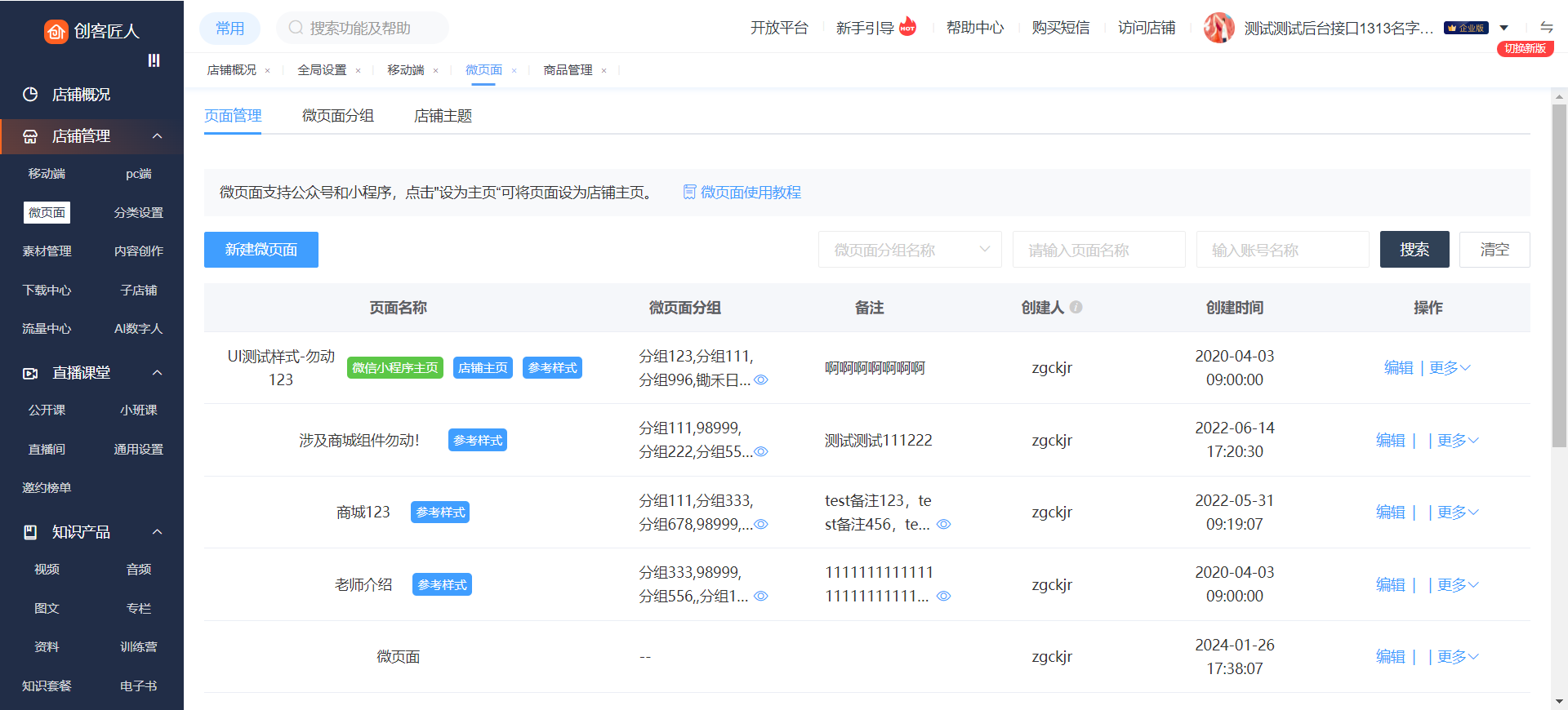
Task: Switch to the 店铺主题 tab
Action: click(443, 116)
